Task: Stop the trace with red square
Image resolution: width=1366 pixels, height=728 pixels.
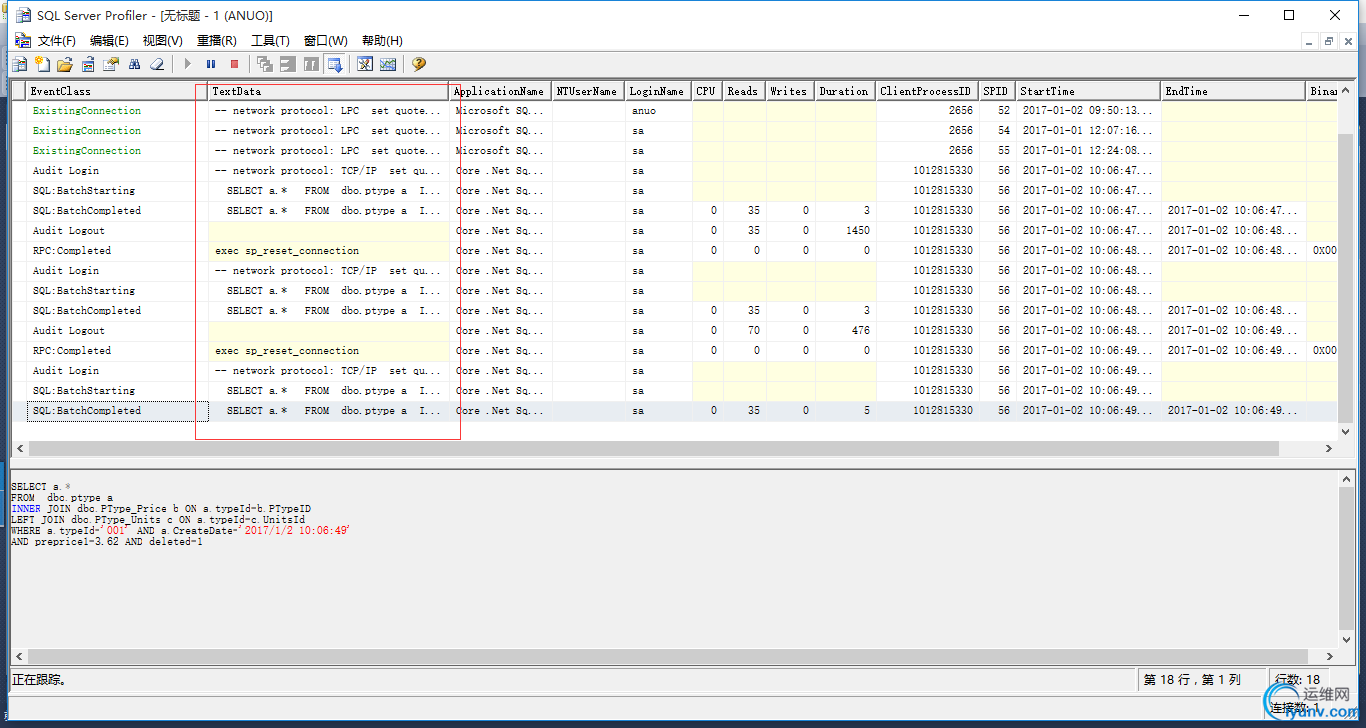Action: click(x=235, y=64)
